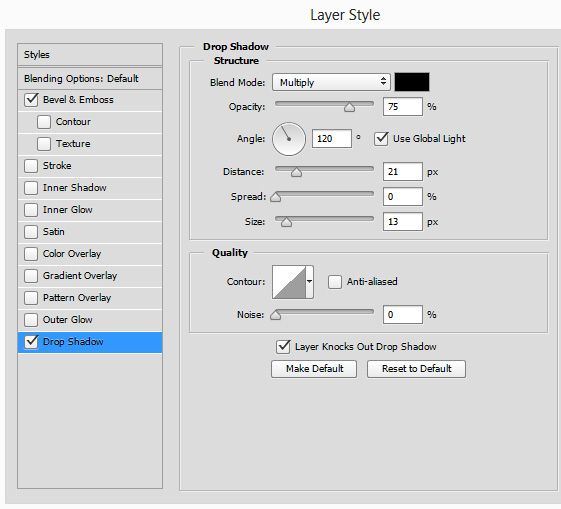Click the Opacity slider handle
Viewport: 561px width, 509px height.
tap(349, 107)
